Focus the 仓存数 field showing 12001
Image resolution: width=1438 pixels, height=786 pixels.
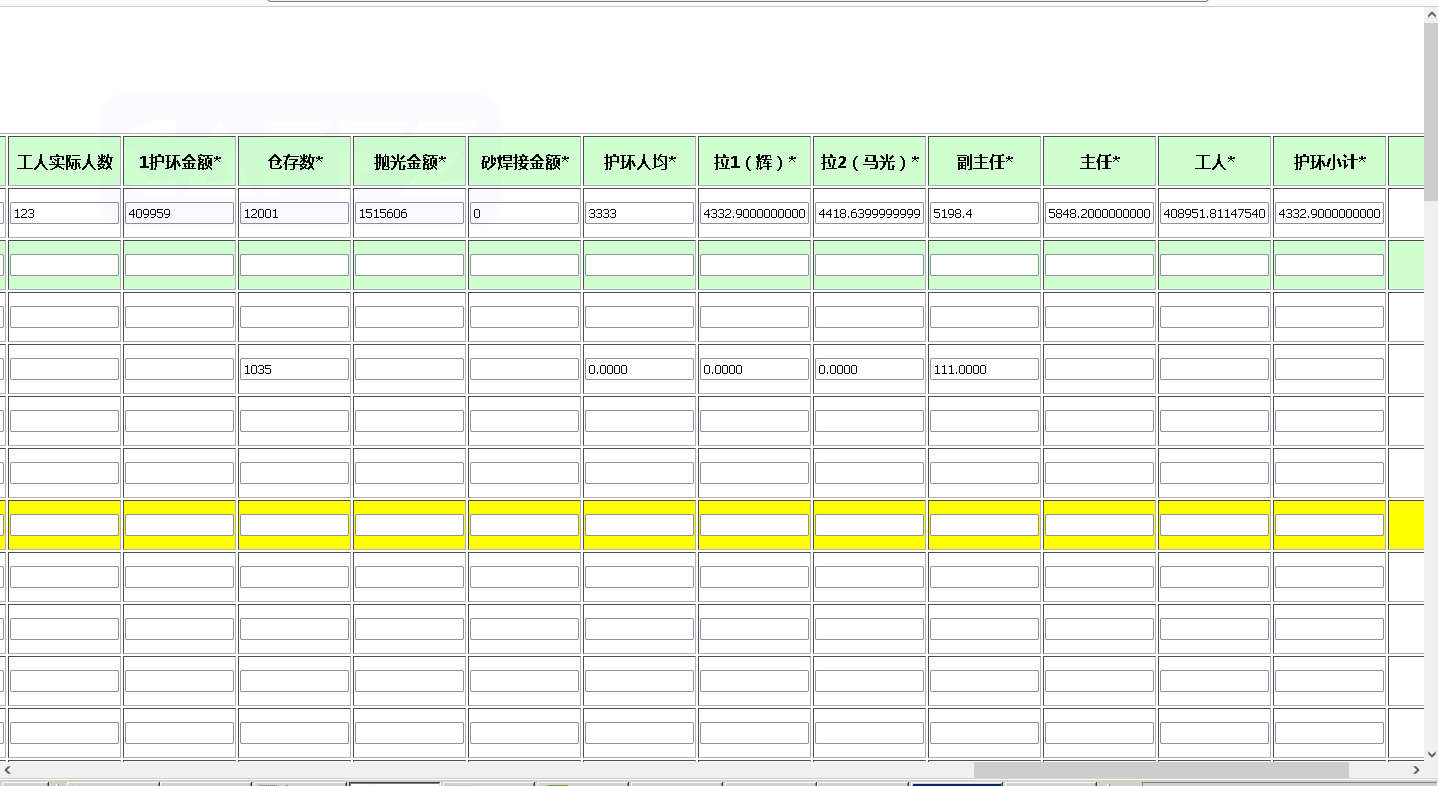(294, 213)
